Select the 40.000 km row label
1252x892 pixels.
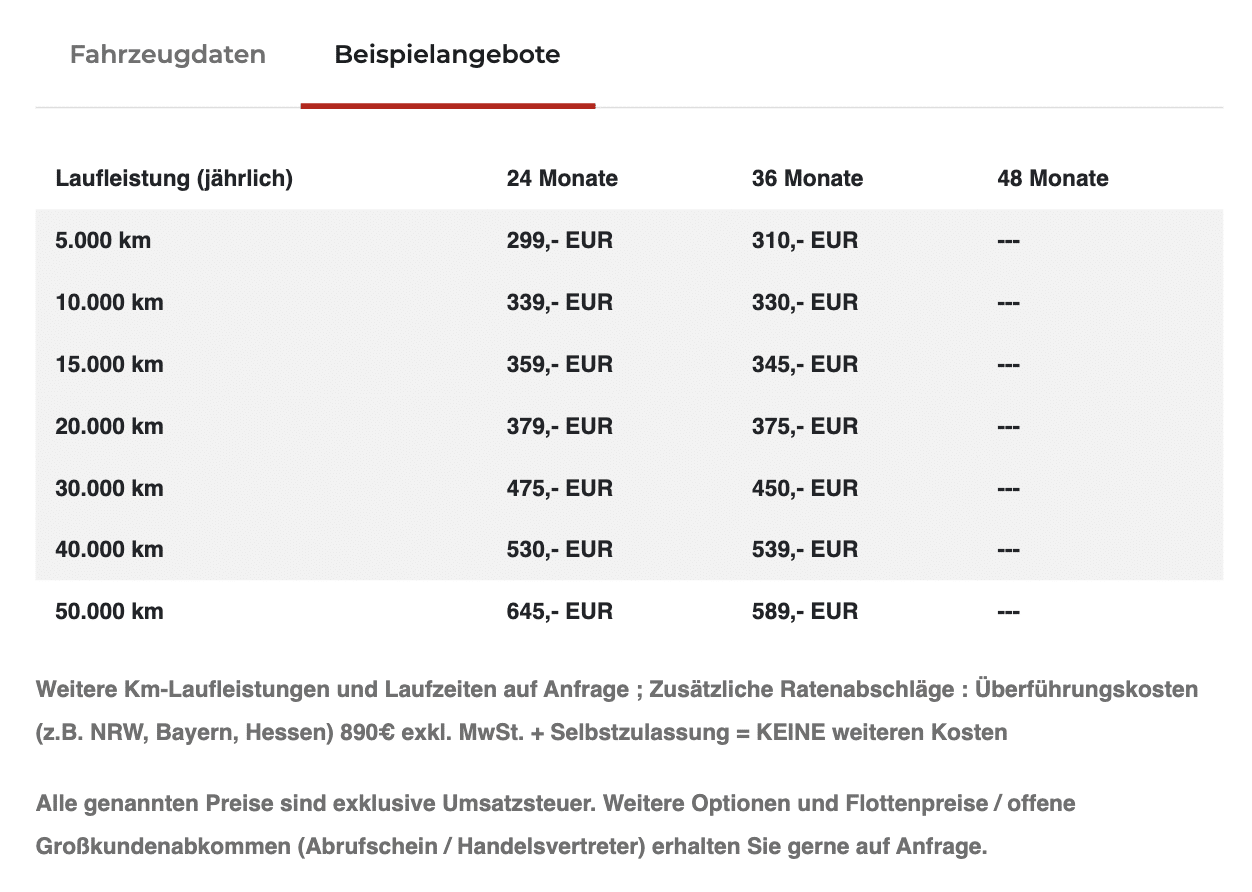[x=110, y=550]
